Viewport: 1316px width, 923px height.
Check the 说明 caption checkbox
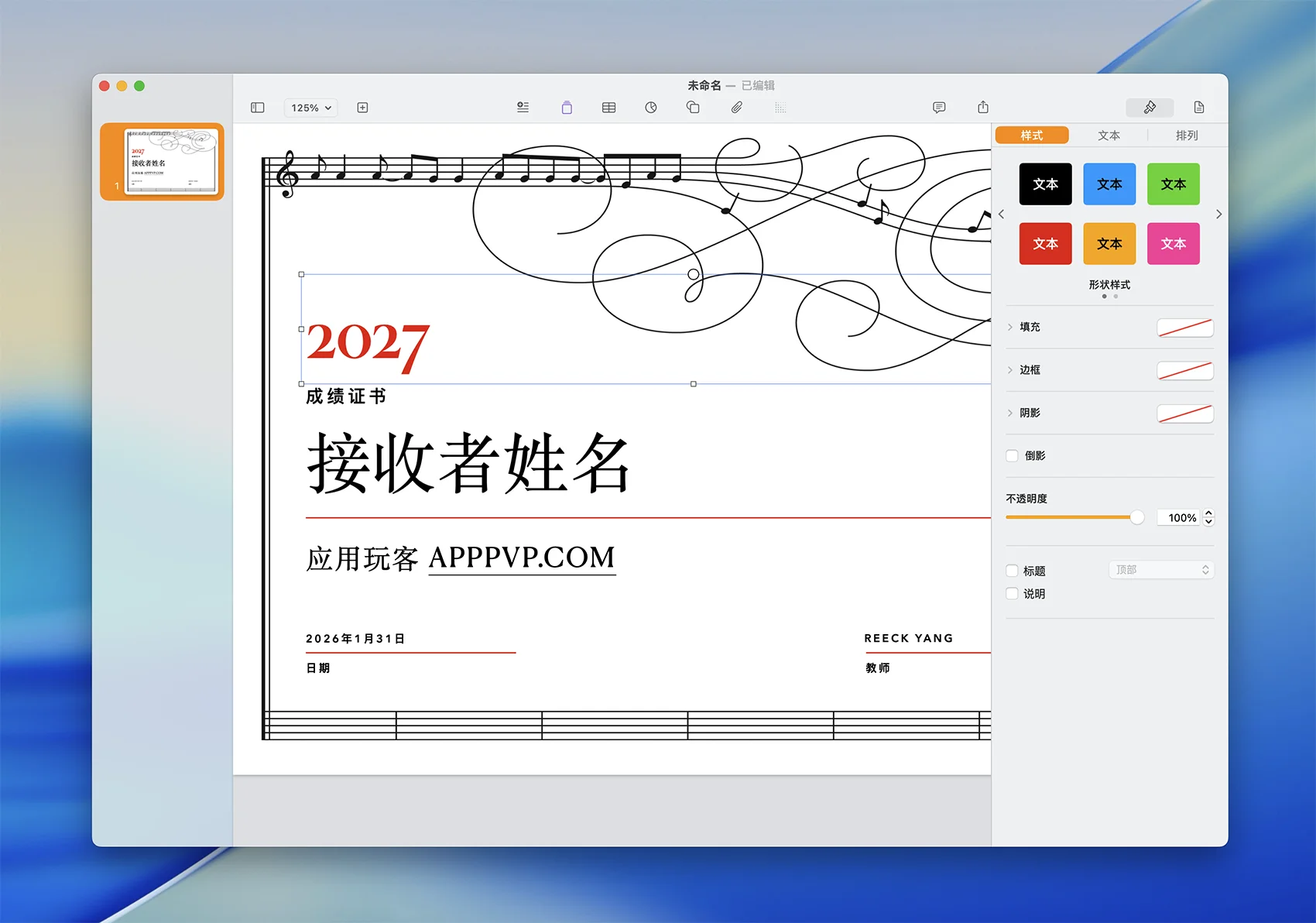1012,594
